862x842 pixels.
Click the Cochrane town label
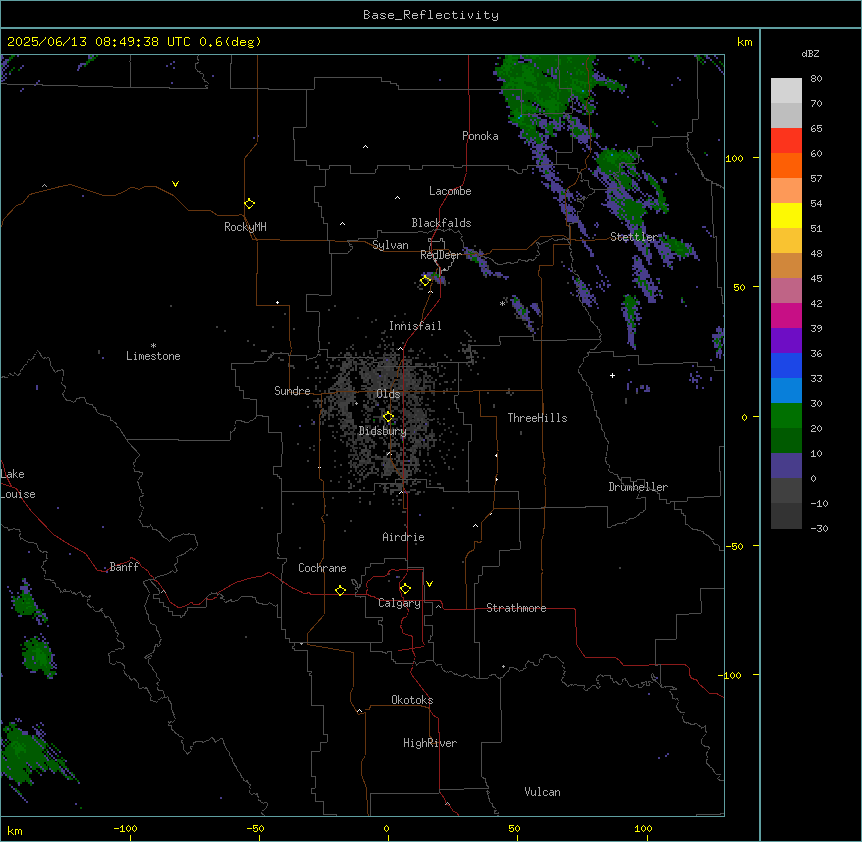(322, 568)
